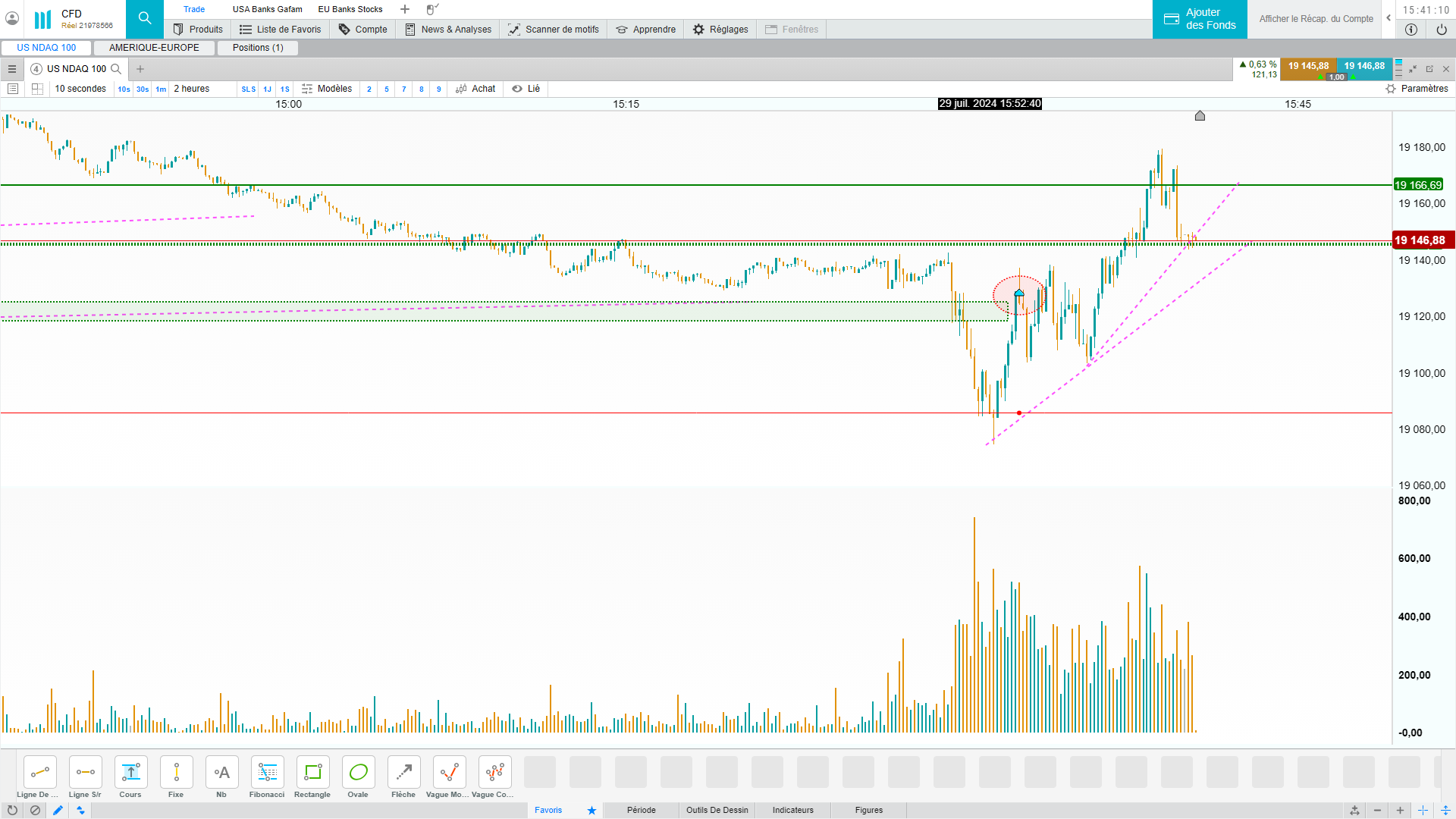
Task: Click the Achat buy button
Action: coord(475,89)
